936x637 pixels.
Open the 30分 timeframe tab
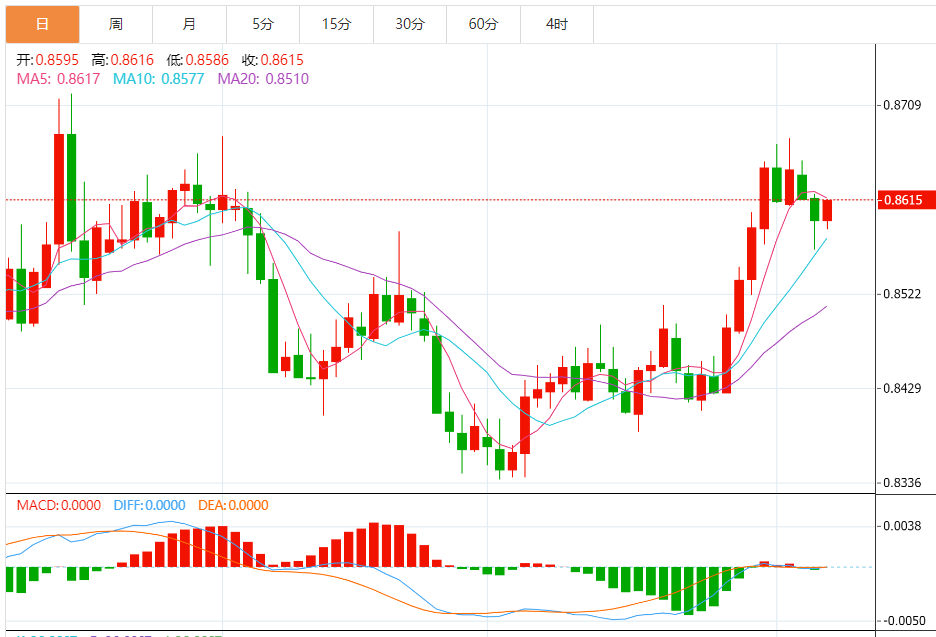click(410, 24)
